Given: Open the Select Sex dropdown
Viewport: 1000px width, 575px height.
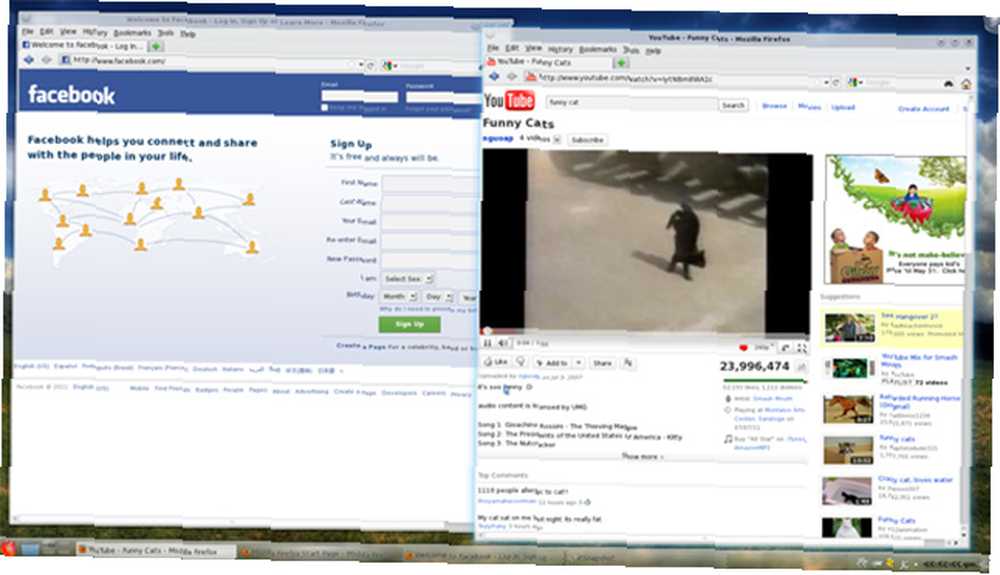Looking at the screenshot, I should [x=407, y=279].
